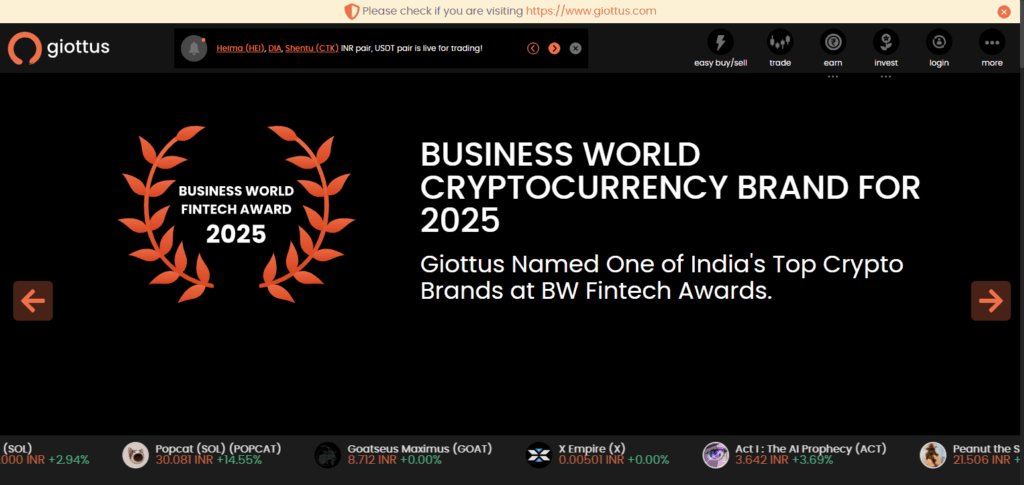Open the Shentu (CTK) link
Viewport: 1024px width, 485px height.
tap(312, 48)
